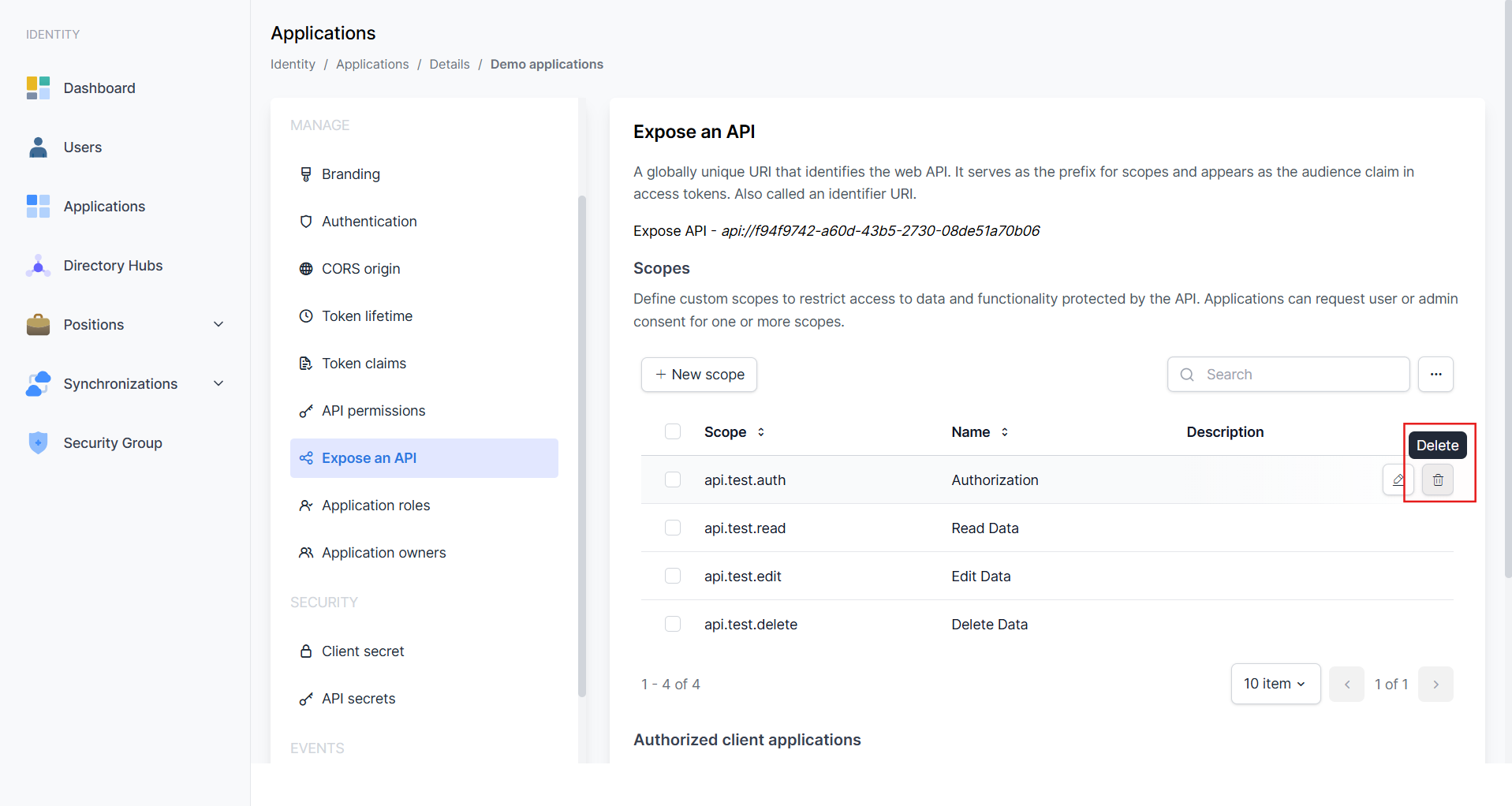Click the search magnifier icon
The image size is (1512, 806).
pos(1187,375)
